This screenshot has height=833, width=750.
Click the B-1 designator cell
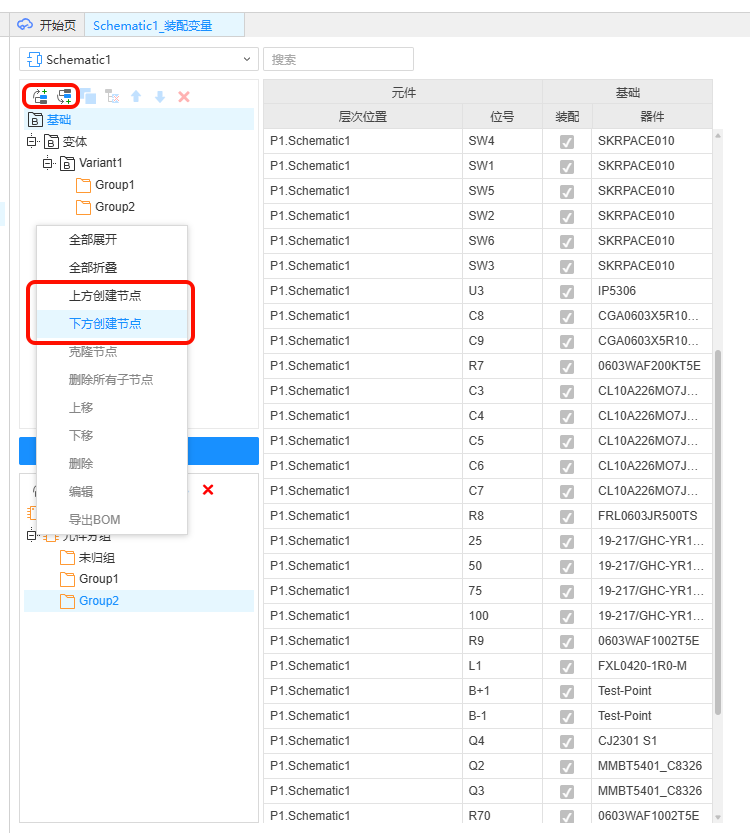point(502,716)
